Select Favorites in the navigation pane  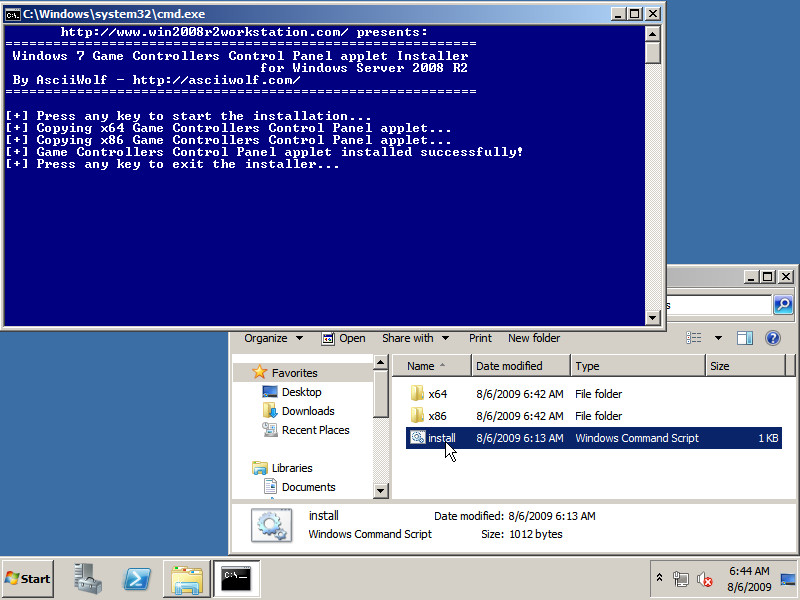pos(294,373)
